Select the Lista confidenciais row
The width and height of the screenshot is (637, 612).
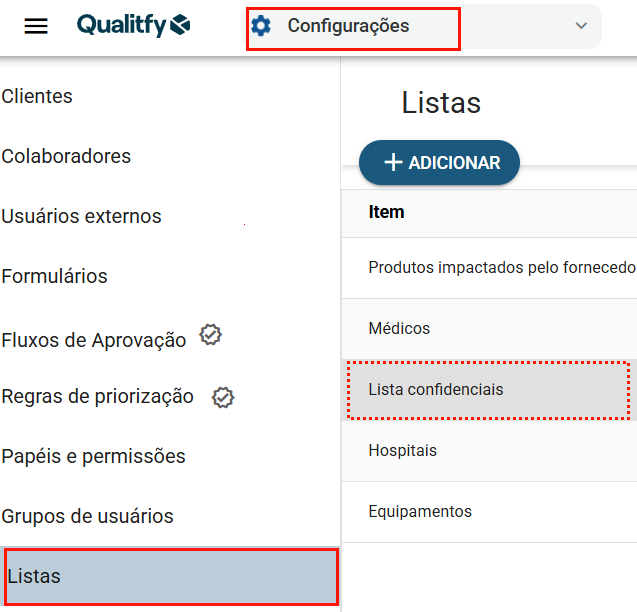(x=436, y=389)
